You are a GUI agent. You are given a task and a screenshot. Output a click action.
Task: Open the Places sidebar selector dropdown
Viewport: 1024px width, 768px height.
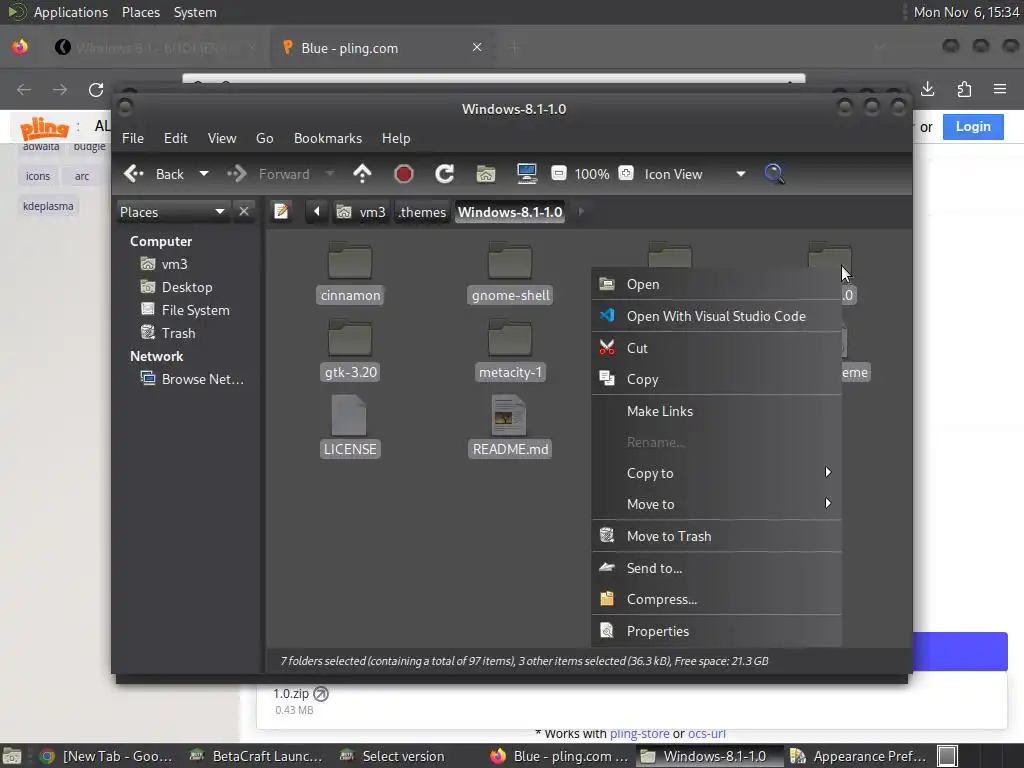coord(172,212)
